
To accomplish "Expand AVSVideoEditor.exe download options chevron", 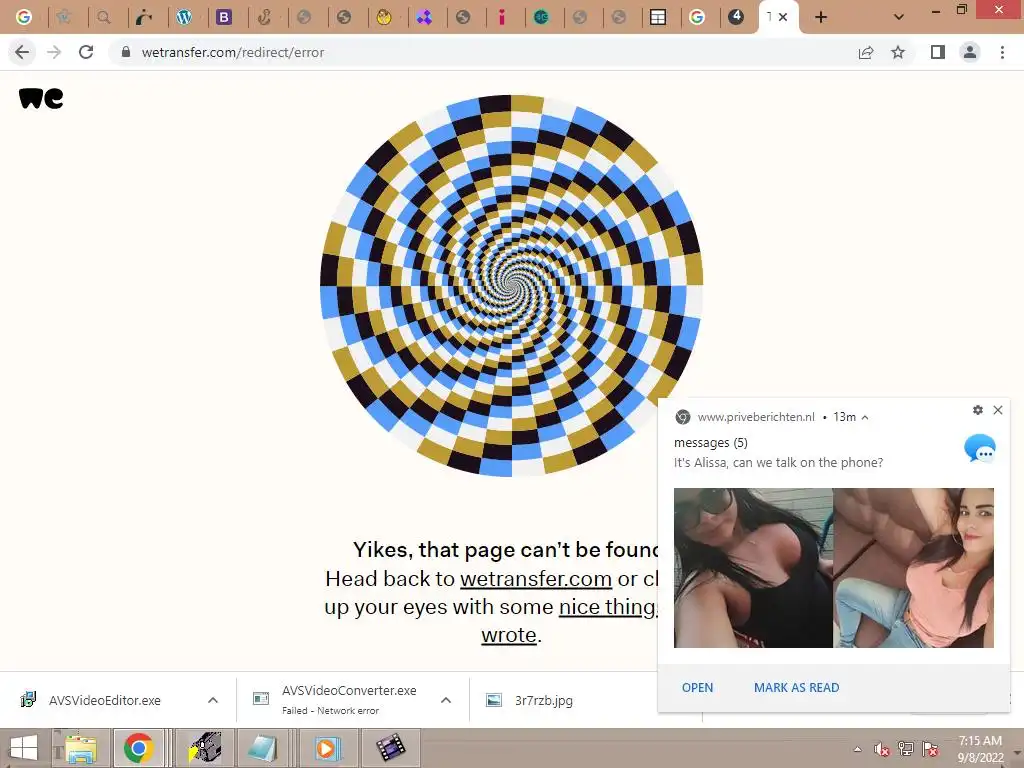I will pos(213,700).
